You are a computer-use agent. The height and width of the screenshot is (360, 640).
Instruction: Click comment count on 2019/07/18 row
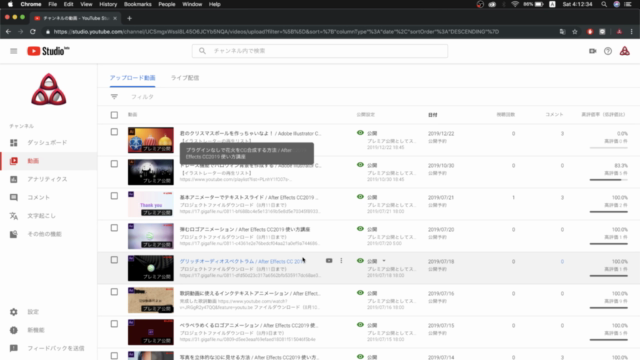coord(562,262)
